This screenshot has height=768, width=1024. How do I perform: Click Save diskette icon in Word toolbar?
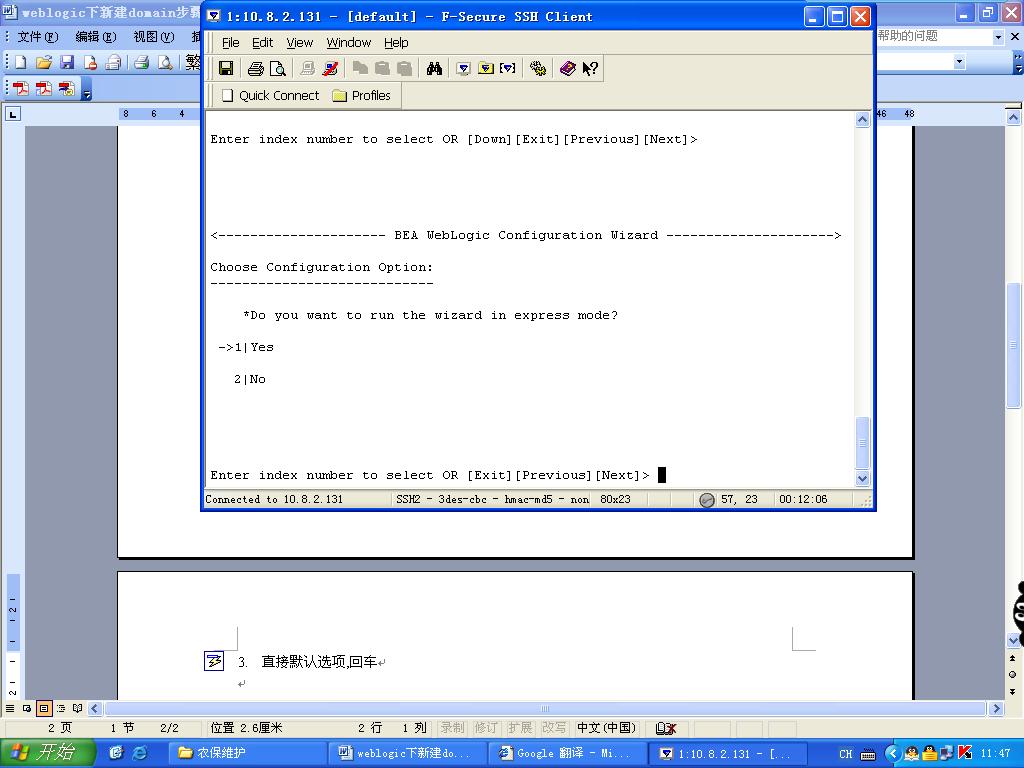(x=67, y=62)
